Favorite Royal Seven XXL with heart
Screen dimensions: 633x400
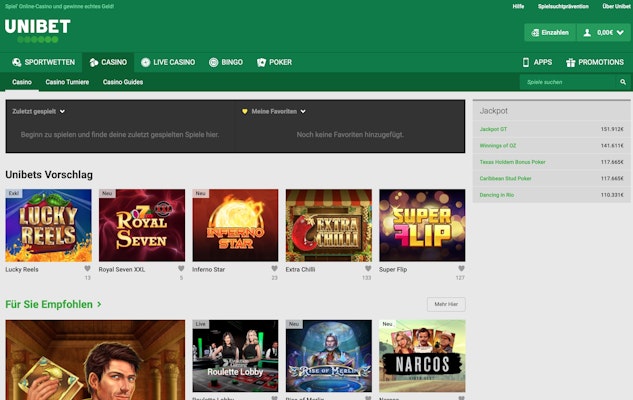click(181, 268)
